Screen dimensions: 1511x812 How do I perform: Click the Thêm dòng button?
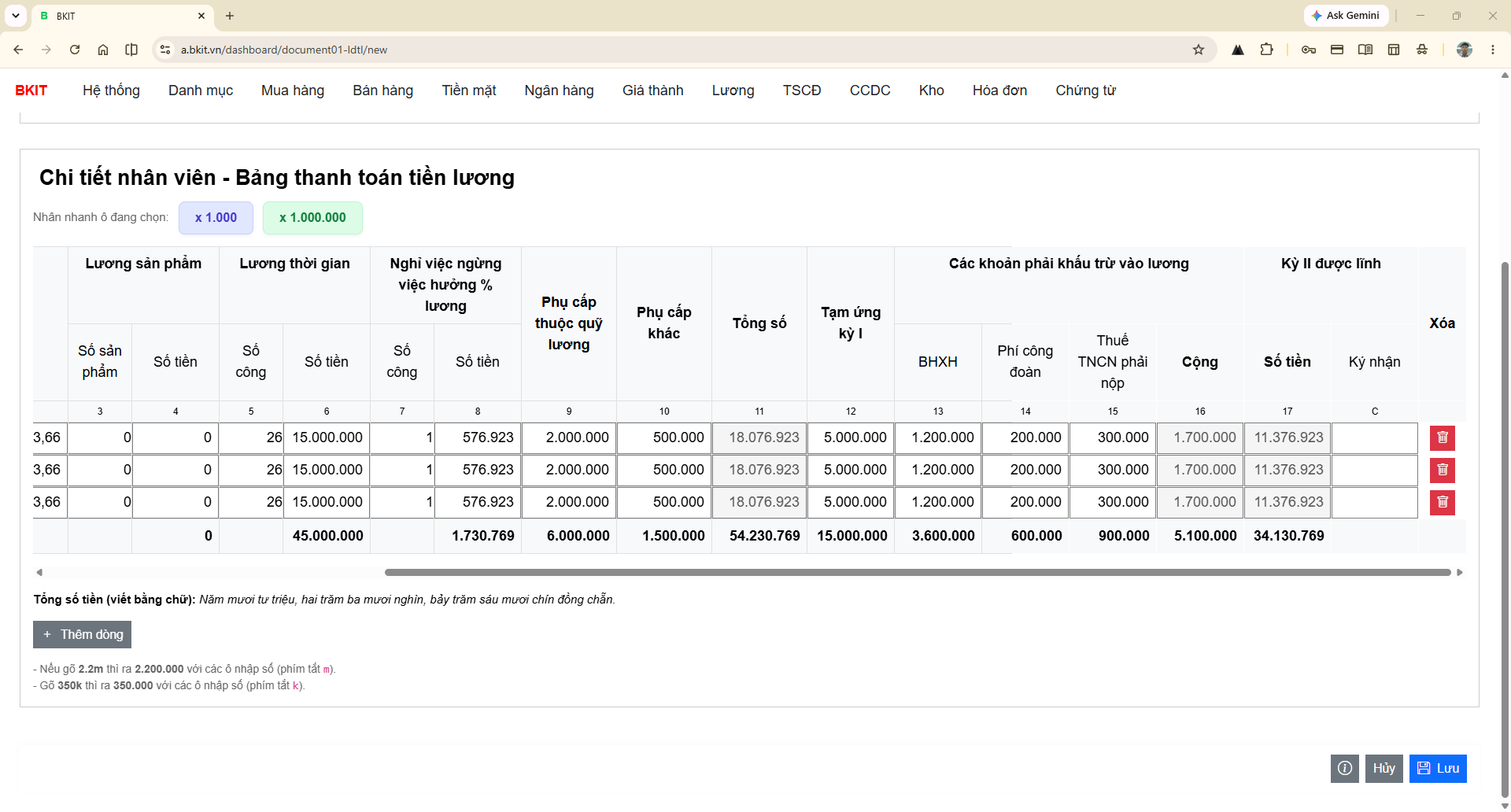(82, 635)
